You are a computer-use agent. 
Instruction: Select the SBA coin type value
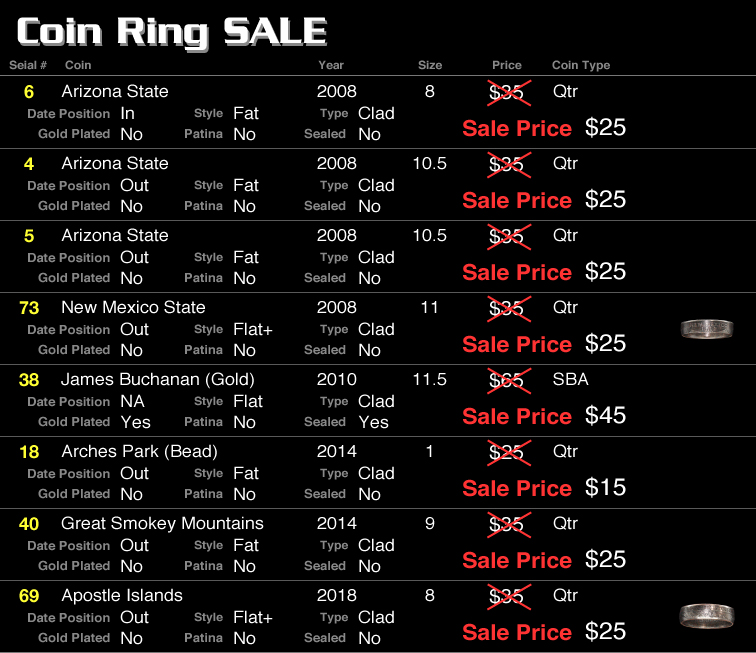[x=570, y=380]
